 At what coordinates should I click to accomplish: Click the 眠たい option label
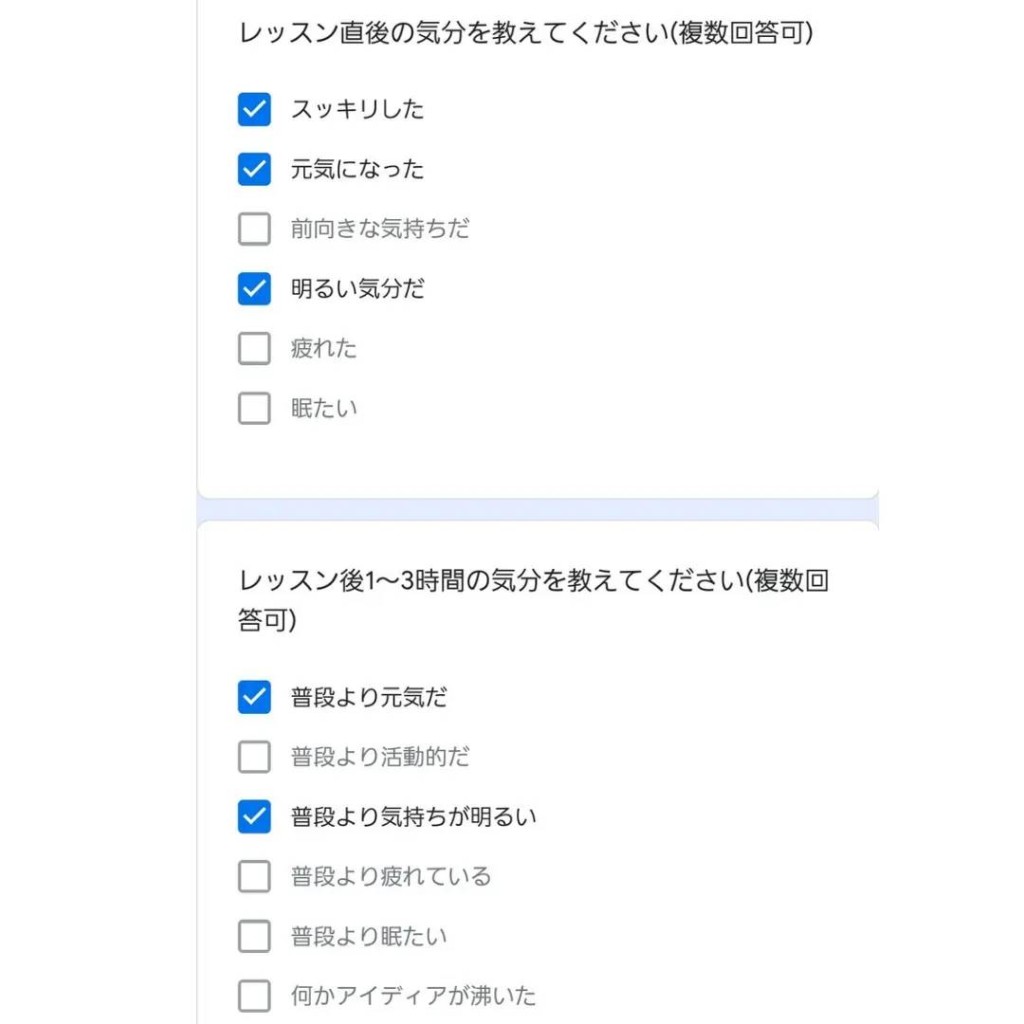(324, 408)
